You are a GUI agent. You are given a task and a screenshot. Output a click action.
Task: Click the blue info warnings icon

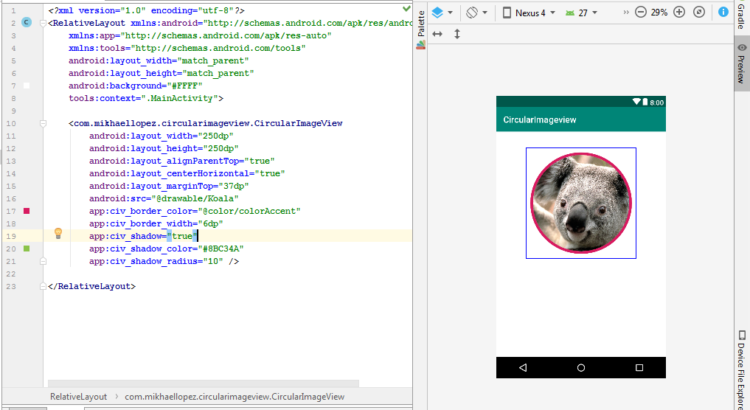(723, 13)
